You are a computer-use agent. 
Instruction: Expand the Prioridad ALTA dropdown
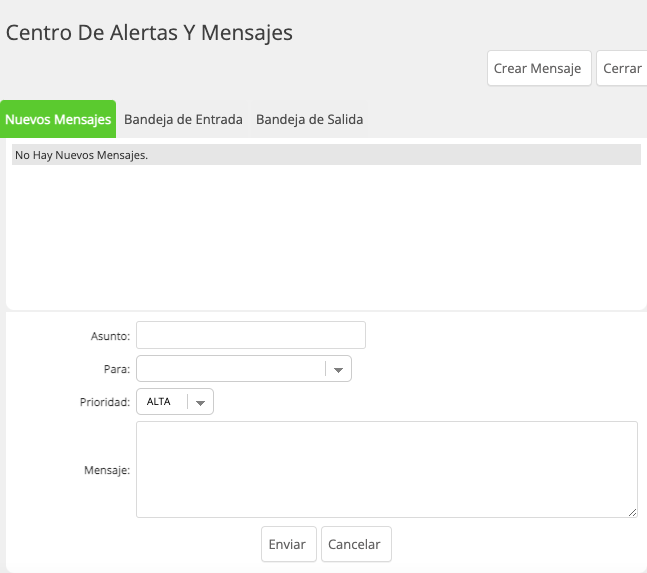(175, 401)
